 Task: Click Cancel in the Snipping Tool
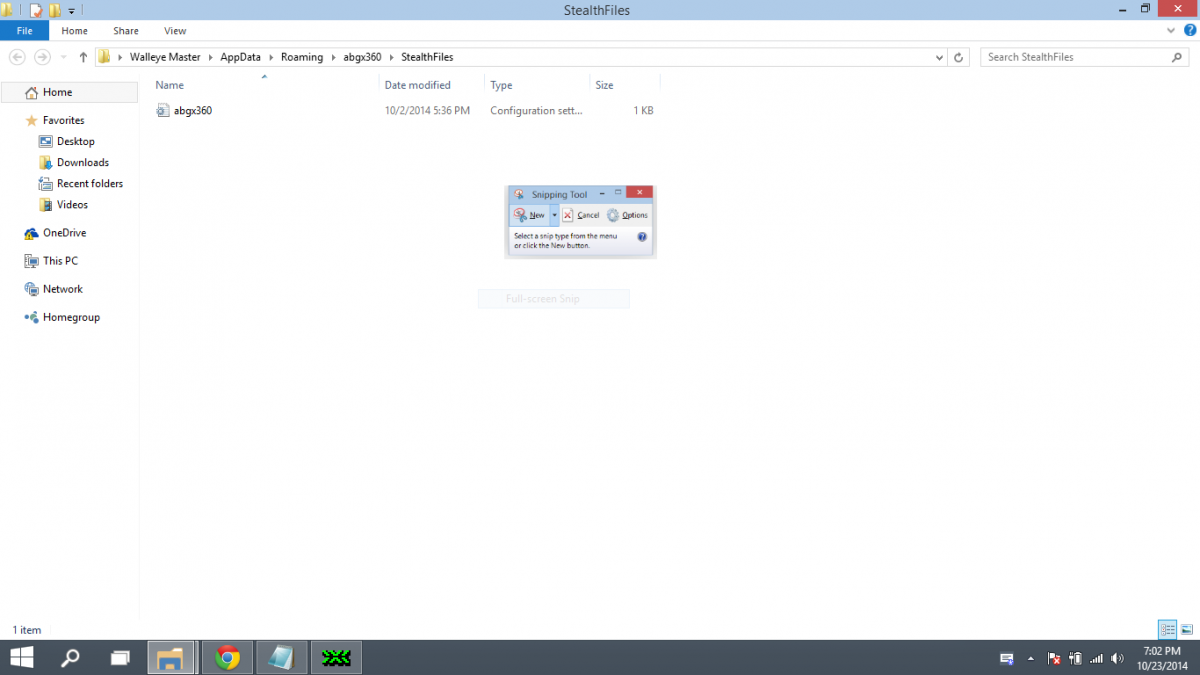point(581,215)
